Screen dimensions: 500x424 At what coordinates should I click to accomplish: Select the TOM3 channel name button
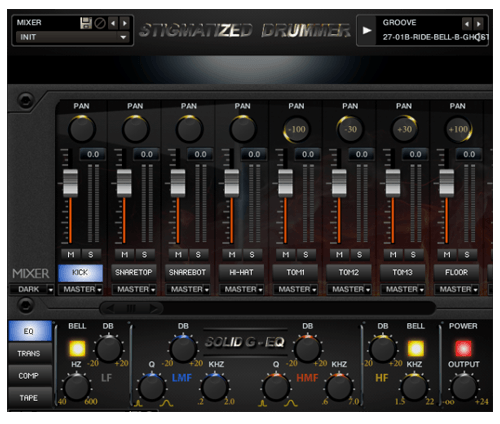point(403,273)
